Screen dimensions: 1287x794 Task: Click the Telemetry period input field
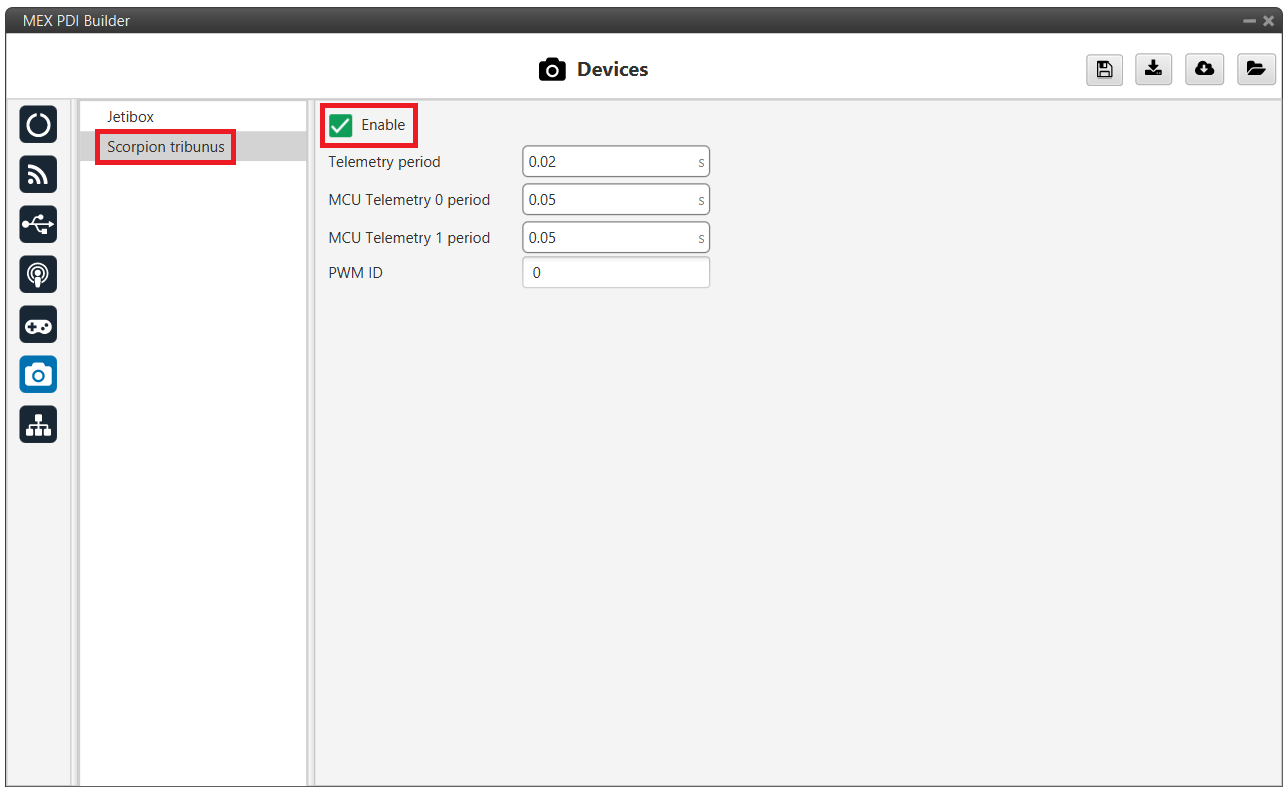(x=608, y=161)
